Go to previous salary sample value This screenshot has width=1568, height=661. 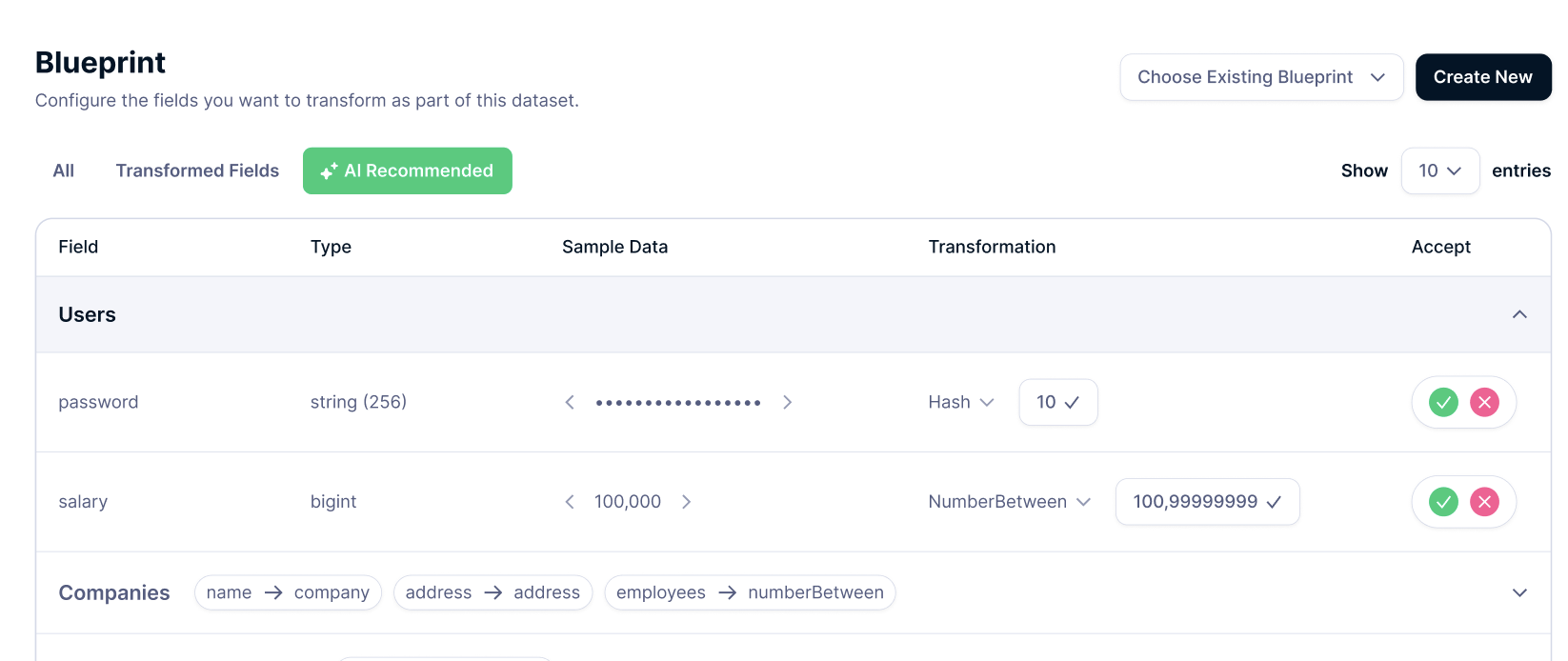(570, 502)
